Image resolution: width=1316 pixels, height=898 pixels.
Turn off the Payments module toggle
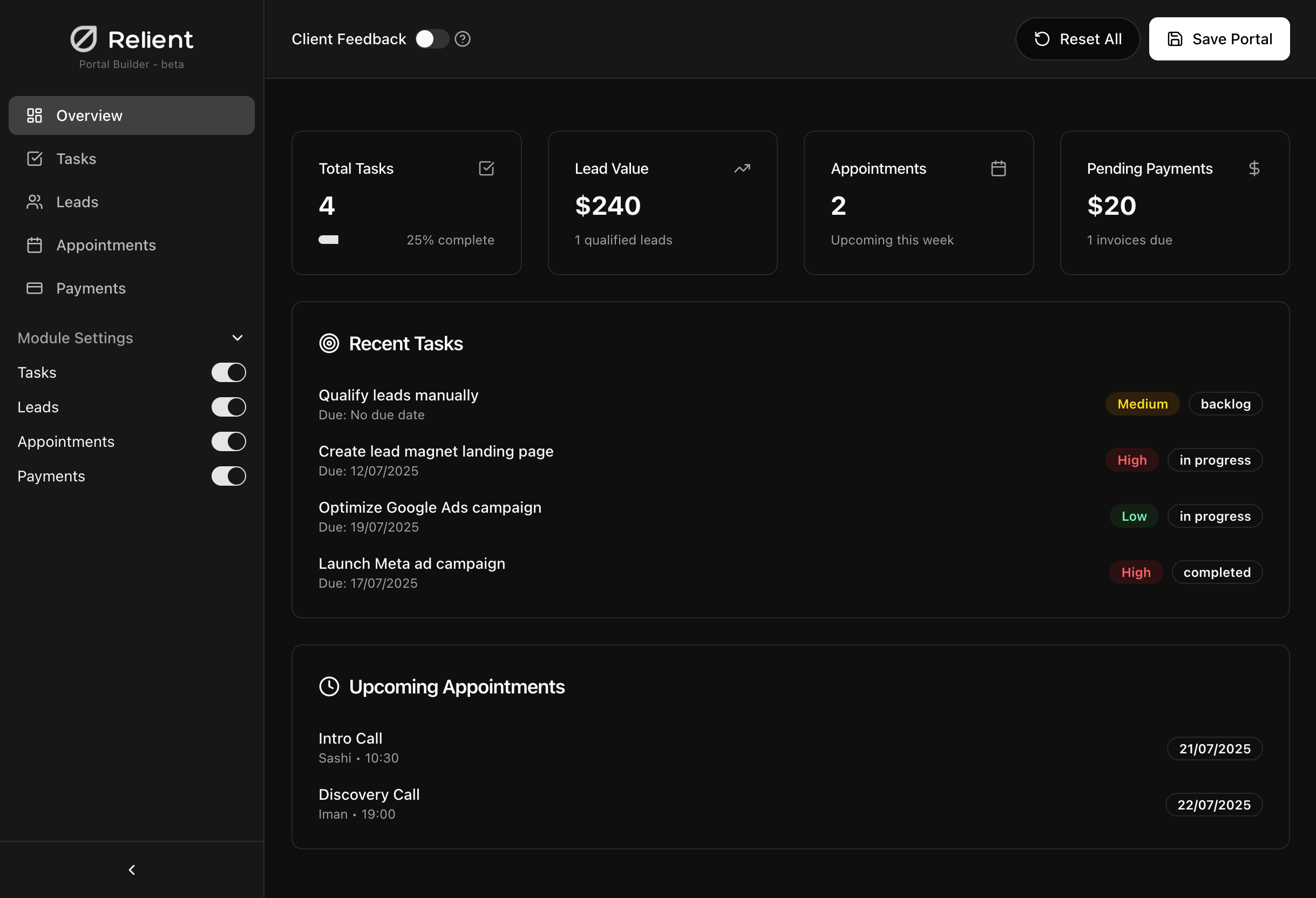[228, 476]
